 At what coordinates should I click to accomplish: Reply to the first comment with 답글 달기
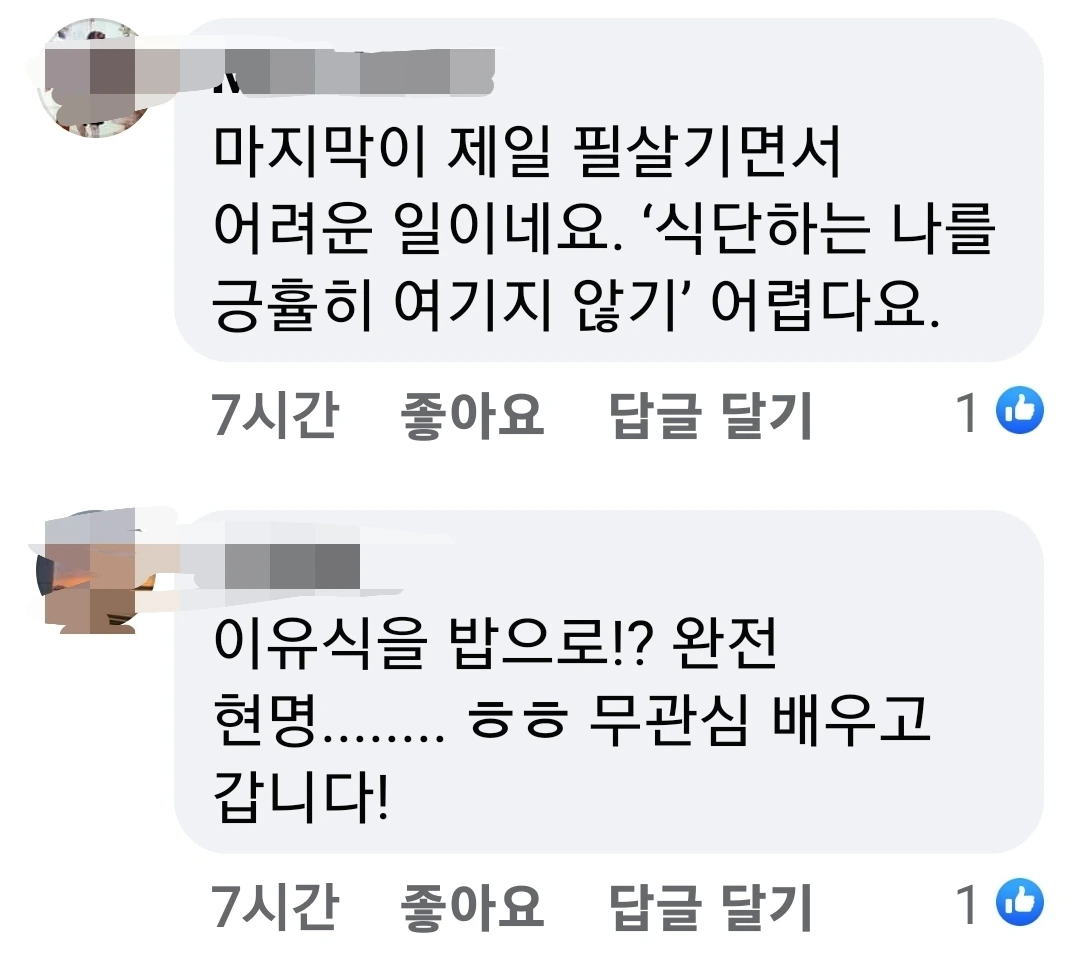711,415
